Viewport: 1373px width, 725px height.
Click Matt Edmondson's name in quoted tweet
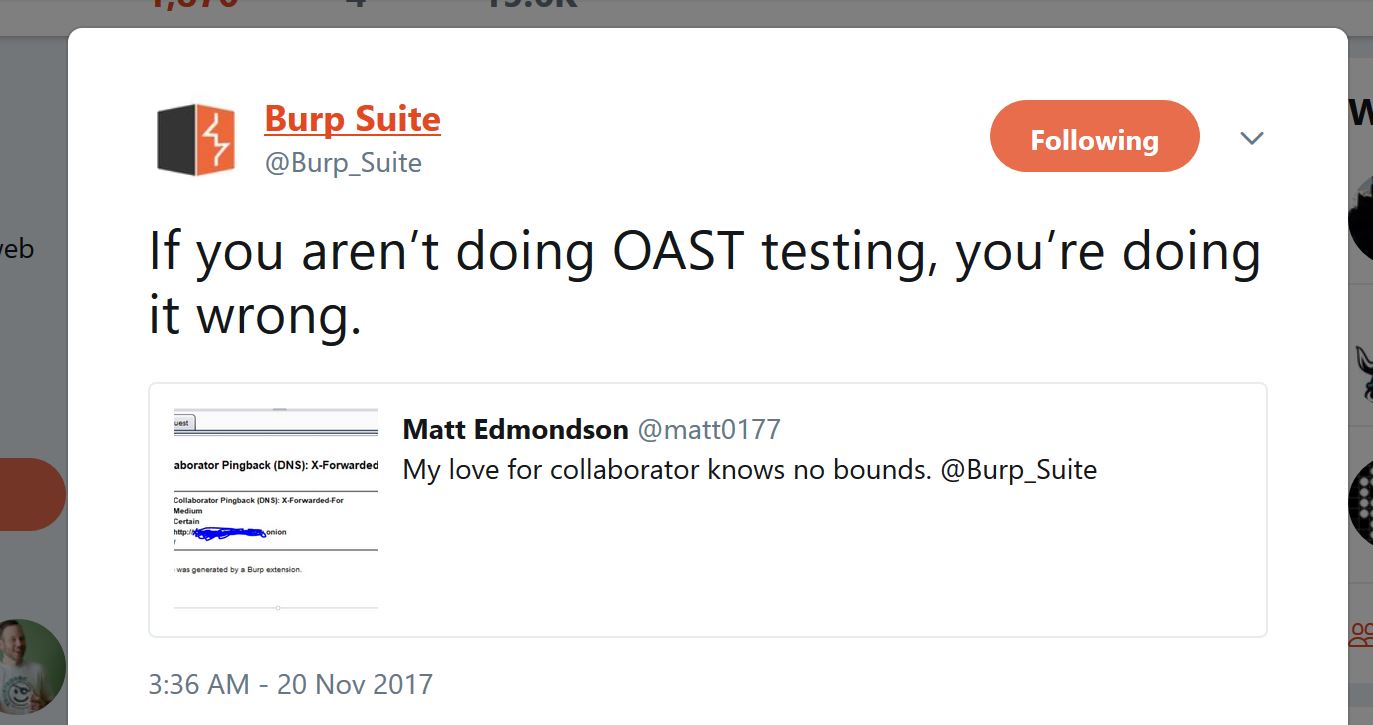click(x=515, y=430)
